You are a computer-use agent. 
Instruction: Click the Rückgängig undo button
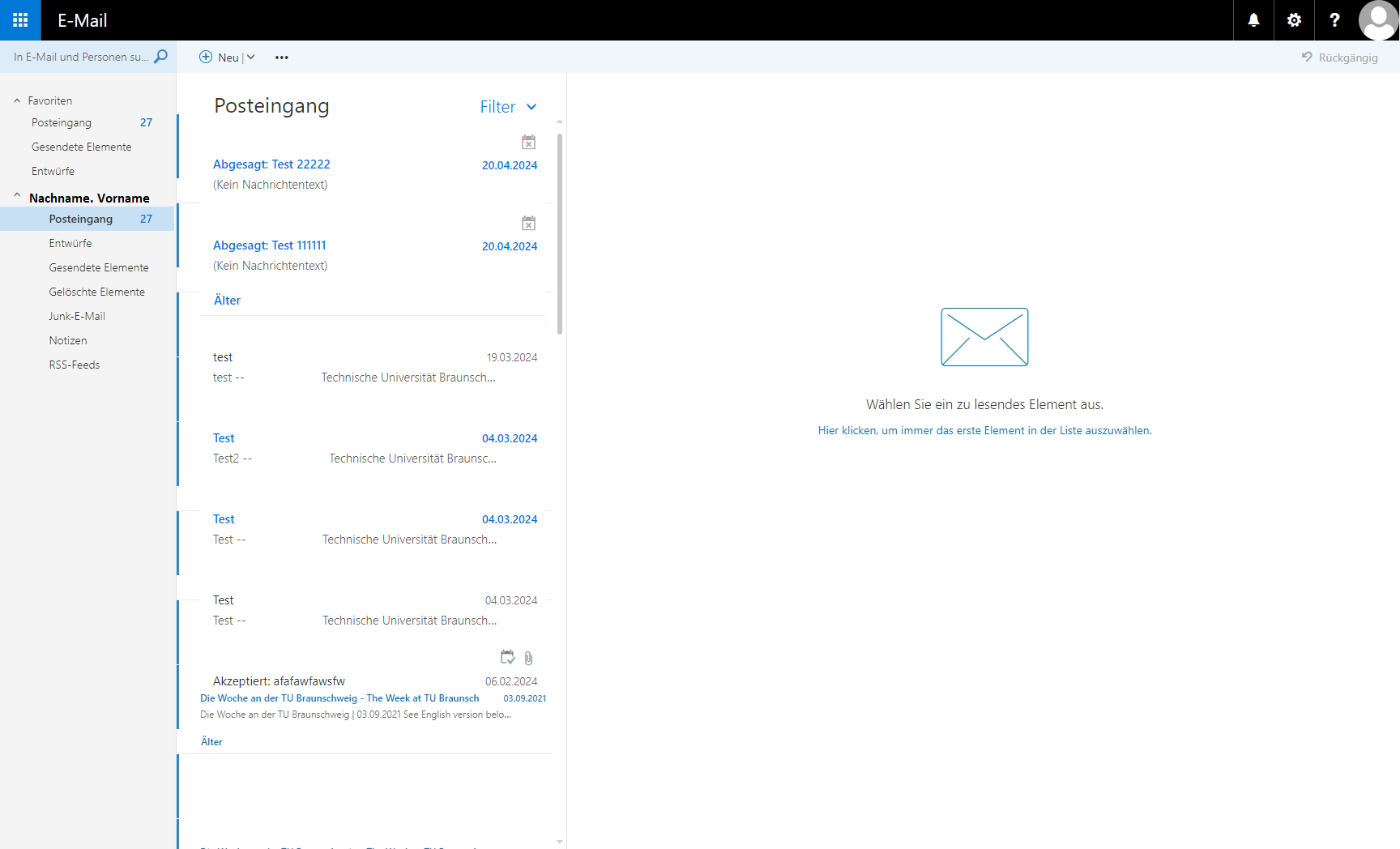tap(1339, 58)
